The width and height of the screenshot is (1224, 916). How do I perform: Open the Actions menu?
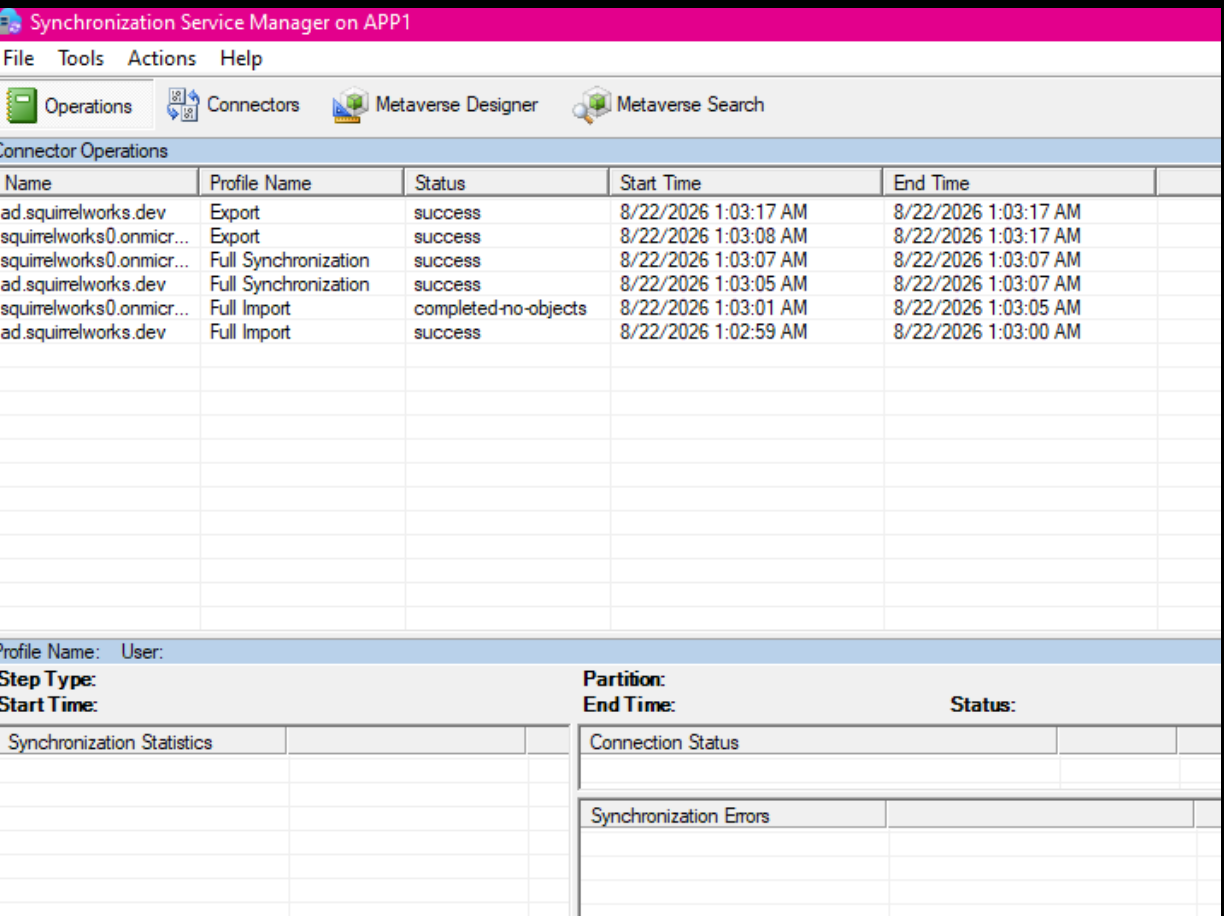click(x=162, y=58)
